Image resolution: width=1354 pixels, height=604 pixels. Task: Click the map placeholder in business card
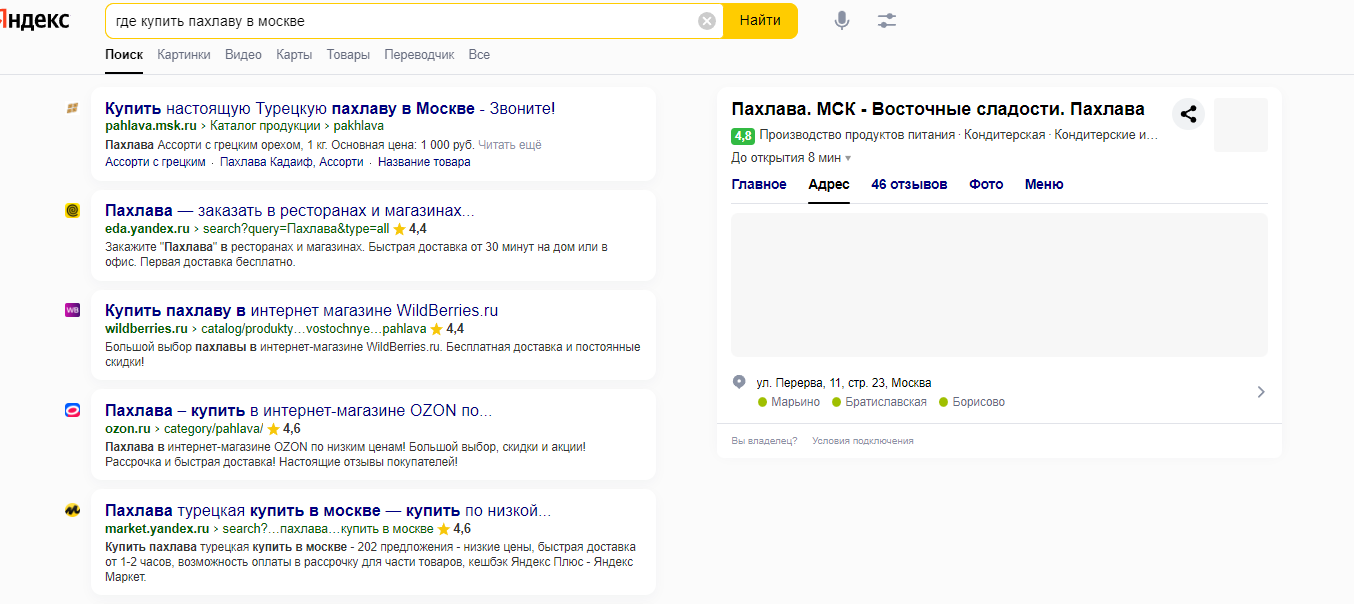click(x=999, y=285)
